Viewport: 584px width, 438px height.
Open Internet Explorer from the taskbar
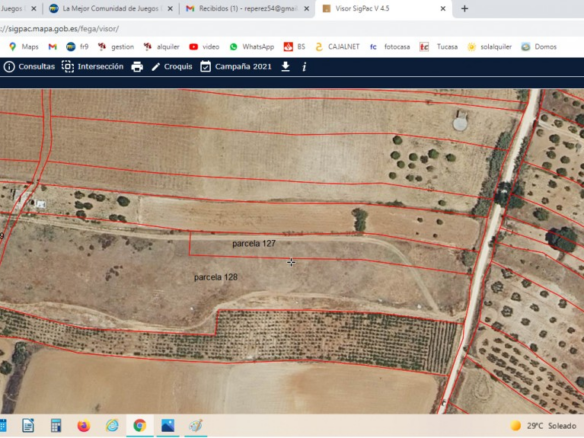click(x=112, y=425)
